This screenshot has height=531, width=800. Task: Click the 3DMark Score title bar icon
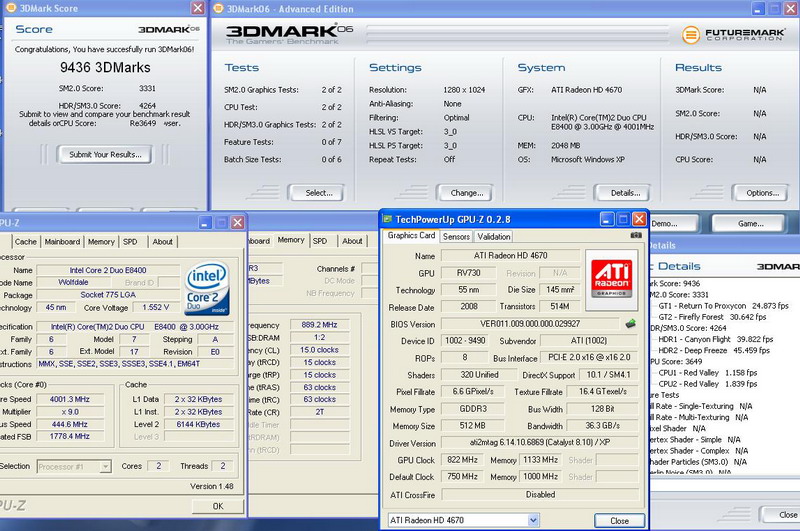point(10,8)
